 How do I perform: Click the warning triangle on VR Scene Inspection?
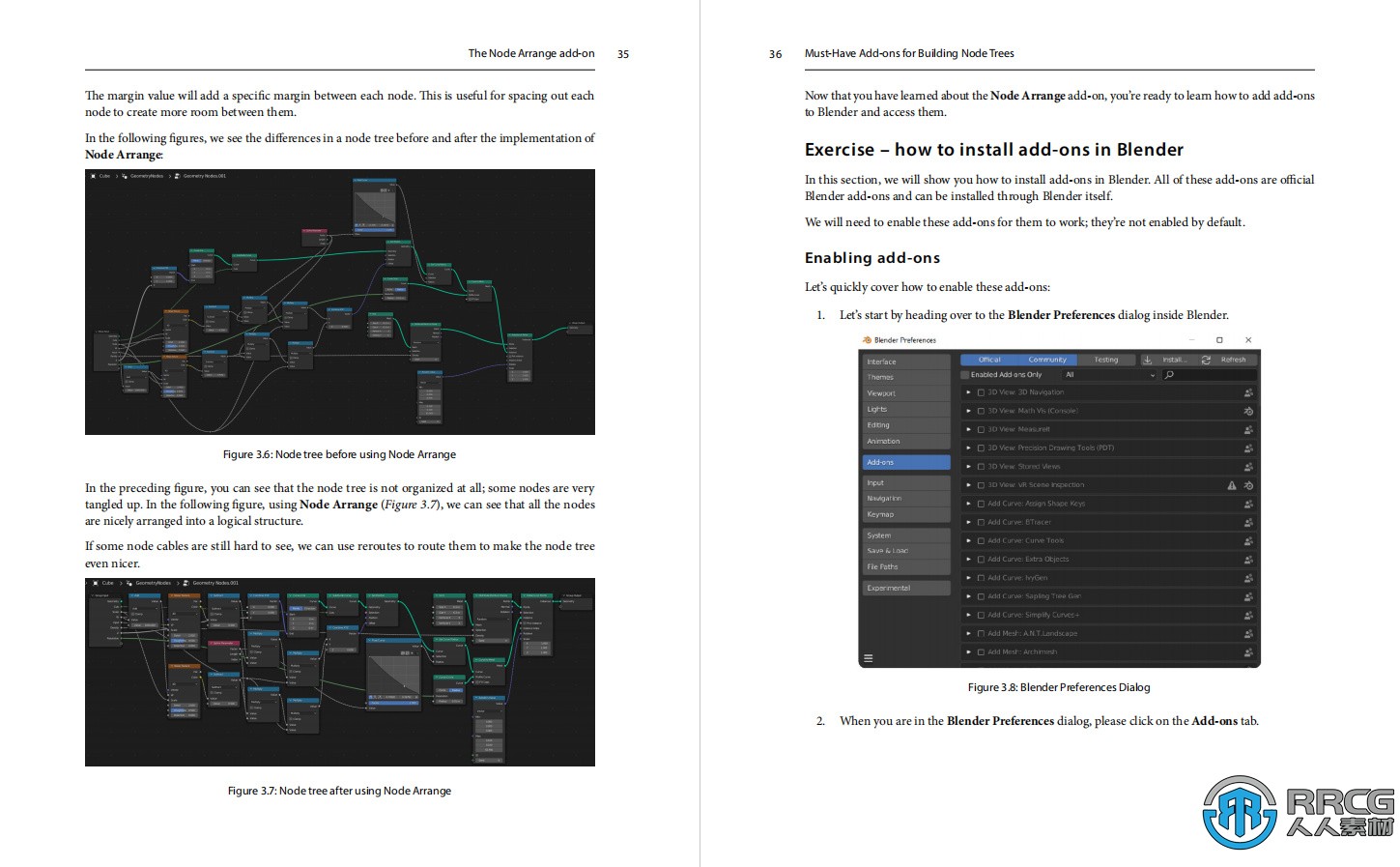coord(1232,485)
